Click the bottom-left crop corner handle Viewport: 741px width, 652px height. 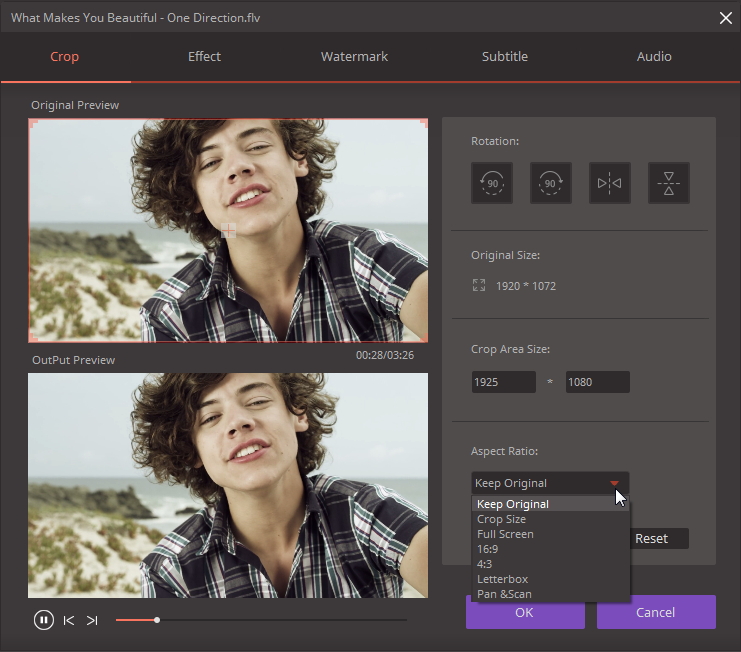(33, 338)
